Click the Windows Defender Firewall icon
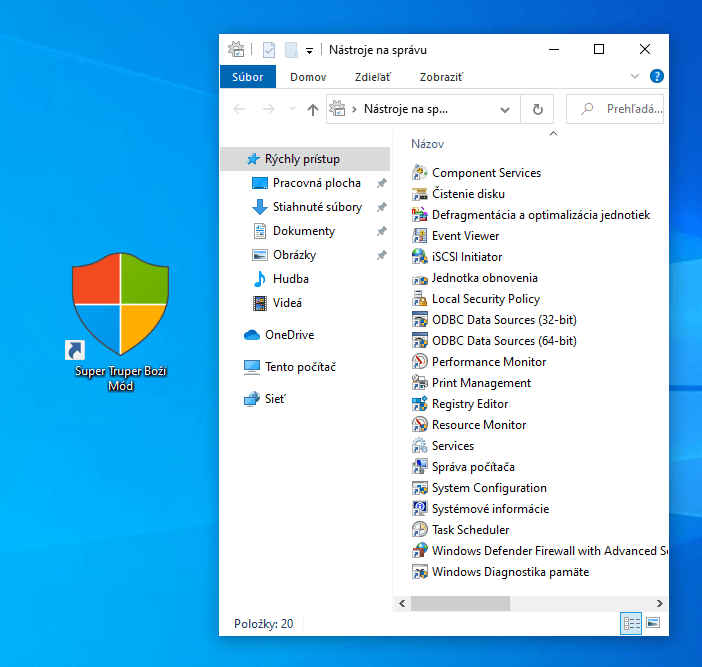Image resolution: width=702 pixels, height=667 pixels. pos(420,551)
